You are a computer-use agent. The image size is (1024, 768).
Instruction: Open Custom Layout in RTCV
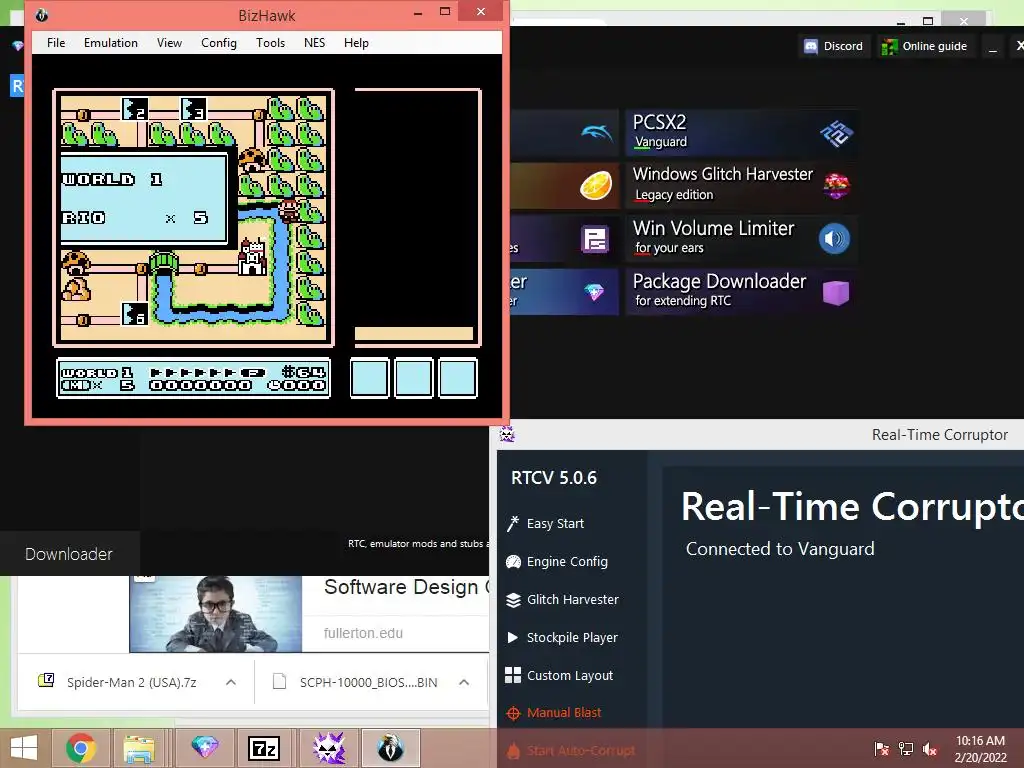[x=569, y=675]
